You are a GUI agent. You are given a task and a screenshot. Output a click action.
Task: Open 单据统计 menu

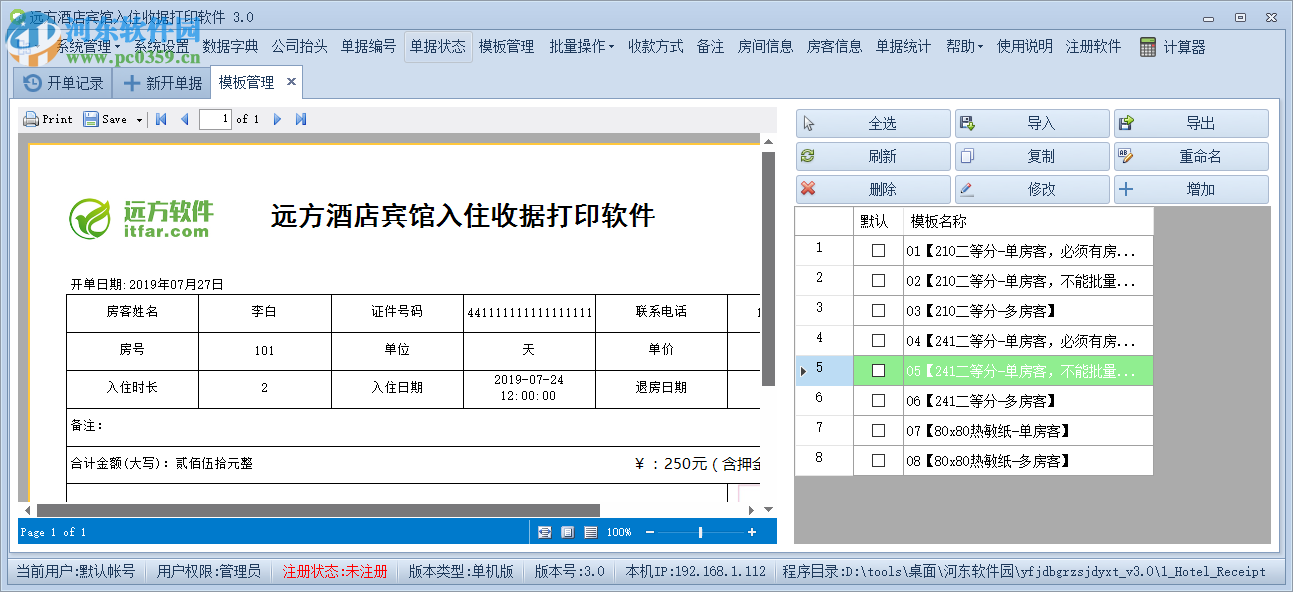903,46
